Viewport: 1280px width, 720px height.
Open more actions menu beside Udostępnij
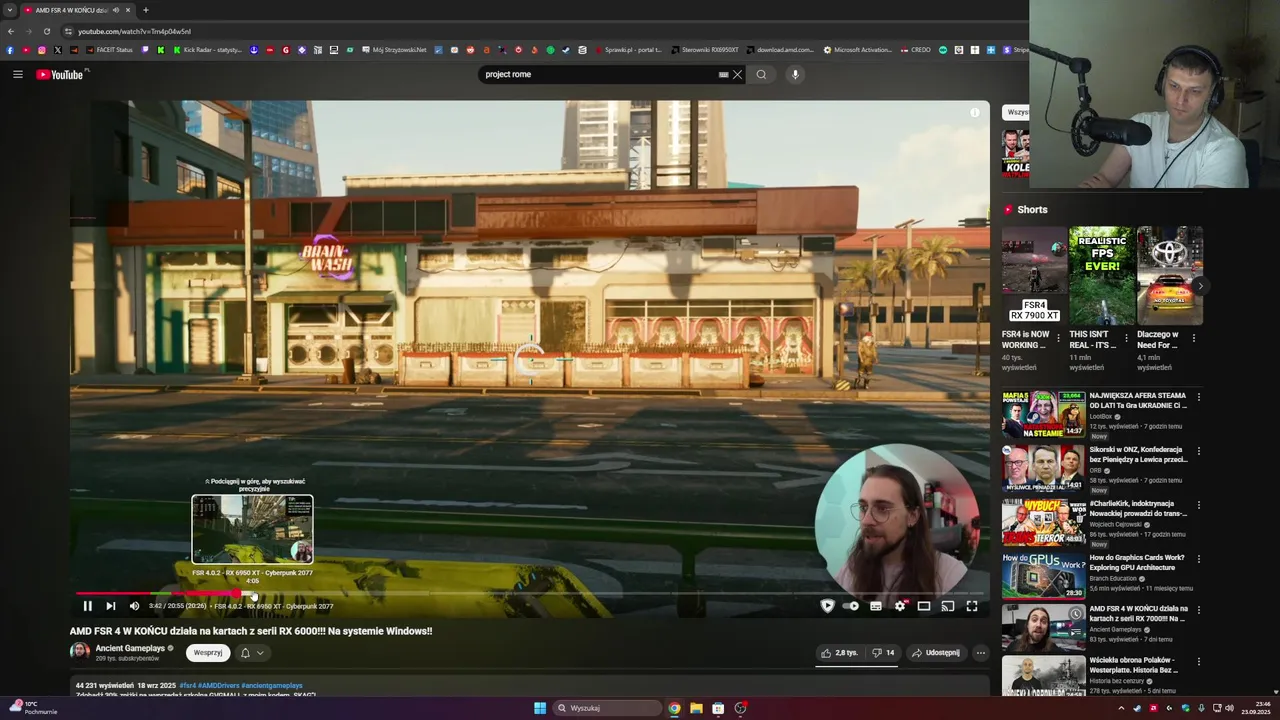980,653
